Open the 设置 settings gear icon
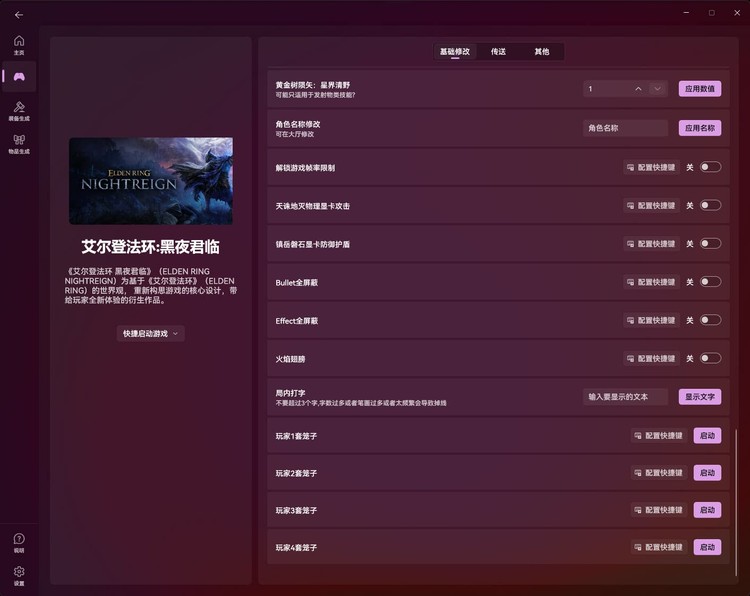750x596 pixels. tap(19, 574)
